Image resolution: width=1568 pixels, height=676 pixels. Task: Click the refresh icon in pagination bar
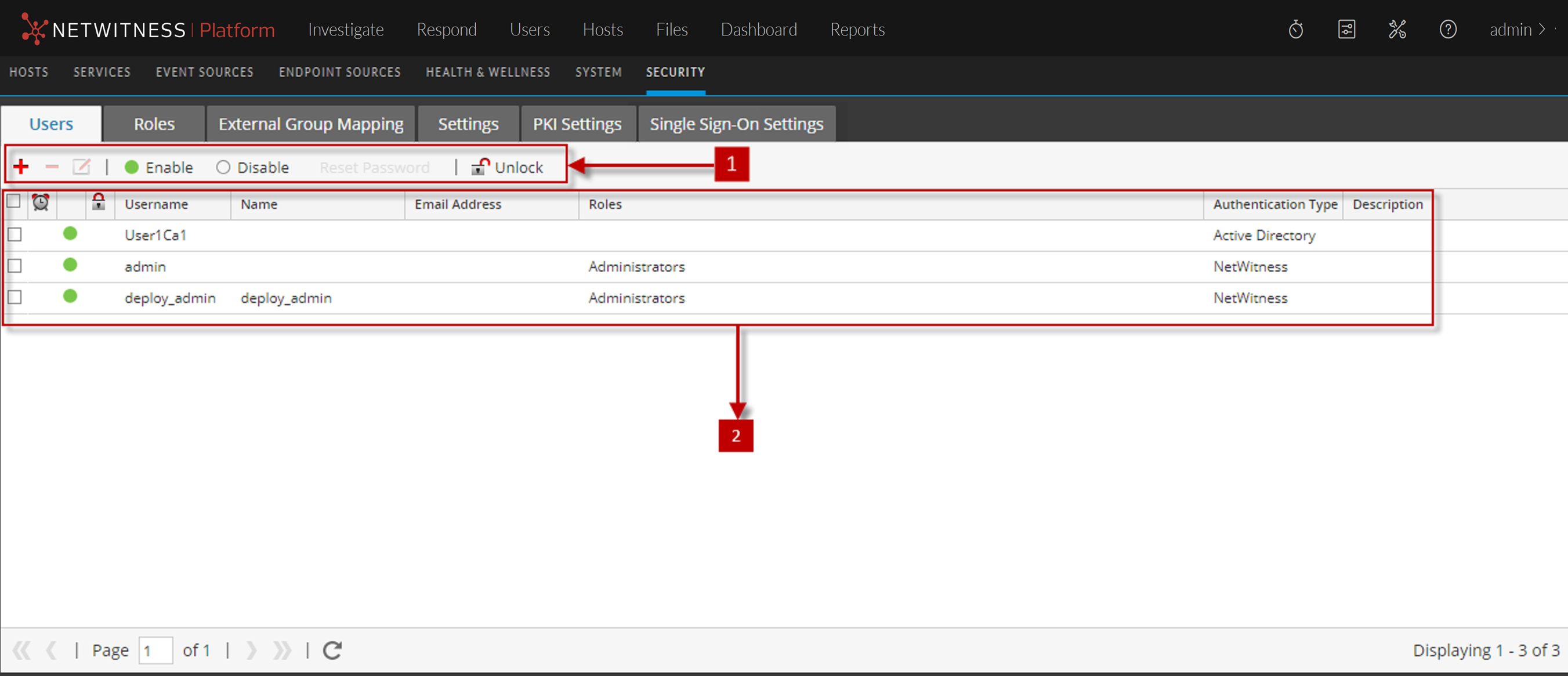pos(332,650)
